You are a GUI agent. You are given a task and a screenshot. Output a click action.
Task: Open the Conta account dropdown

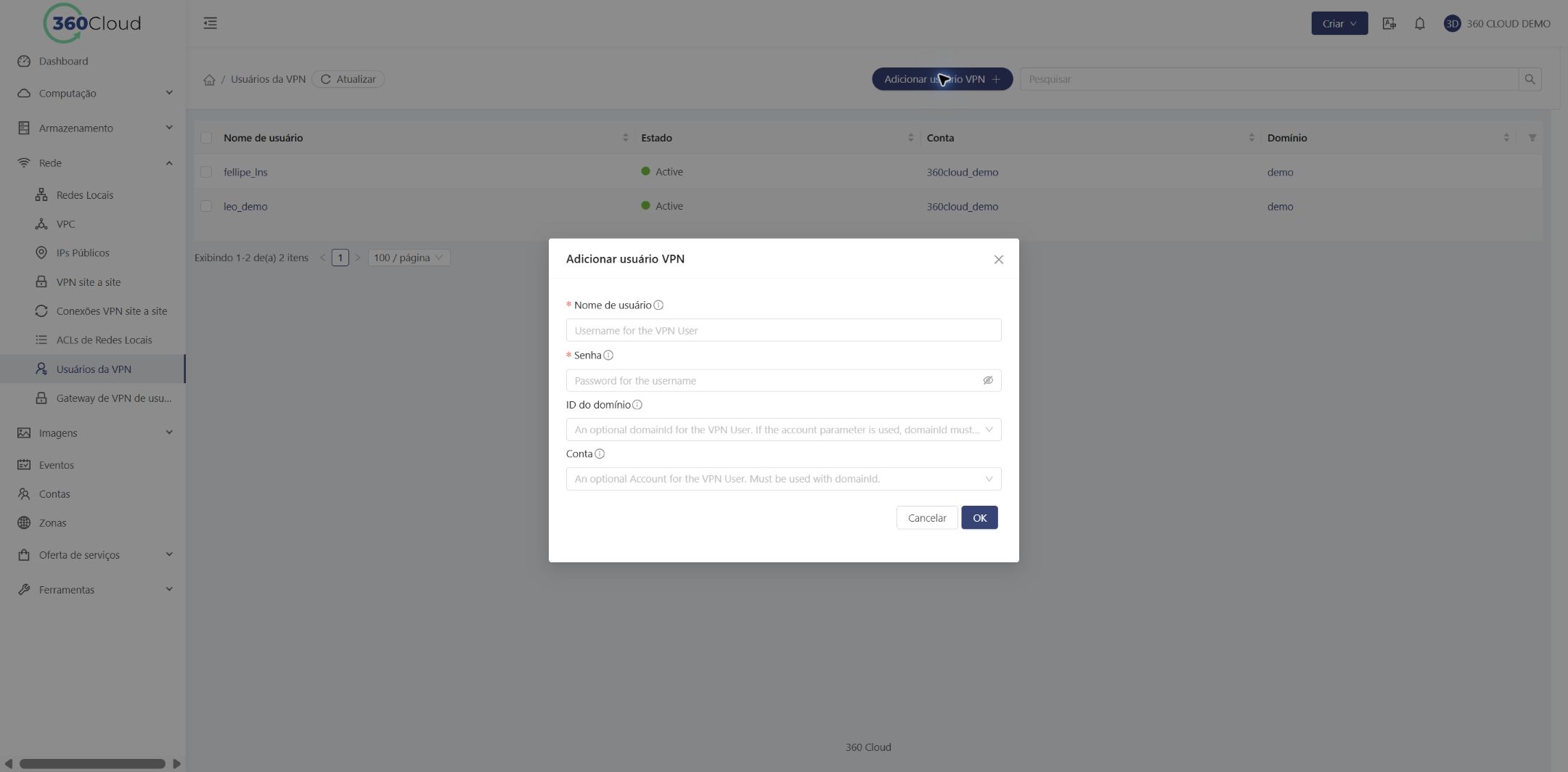click(x=783, y=479)
